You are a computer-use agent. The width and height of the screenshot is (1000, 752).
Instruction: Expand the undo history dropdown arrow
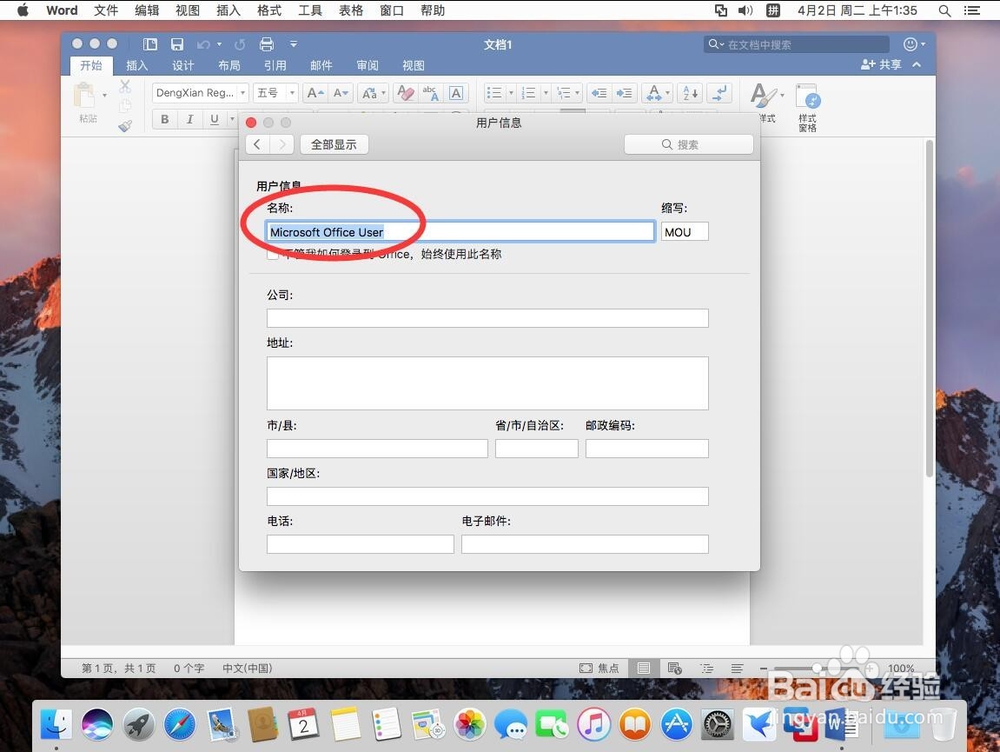[219, 44]
